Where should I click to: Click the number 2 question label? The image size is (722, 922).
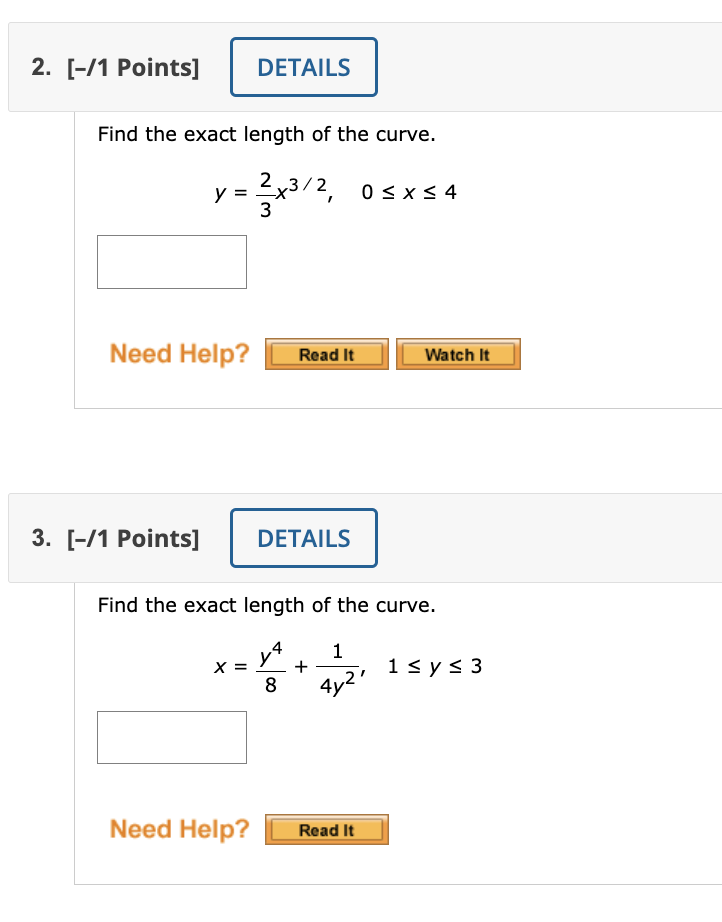click(x=40, y=67)
